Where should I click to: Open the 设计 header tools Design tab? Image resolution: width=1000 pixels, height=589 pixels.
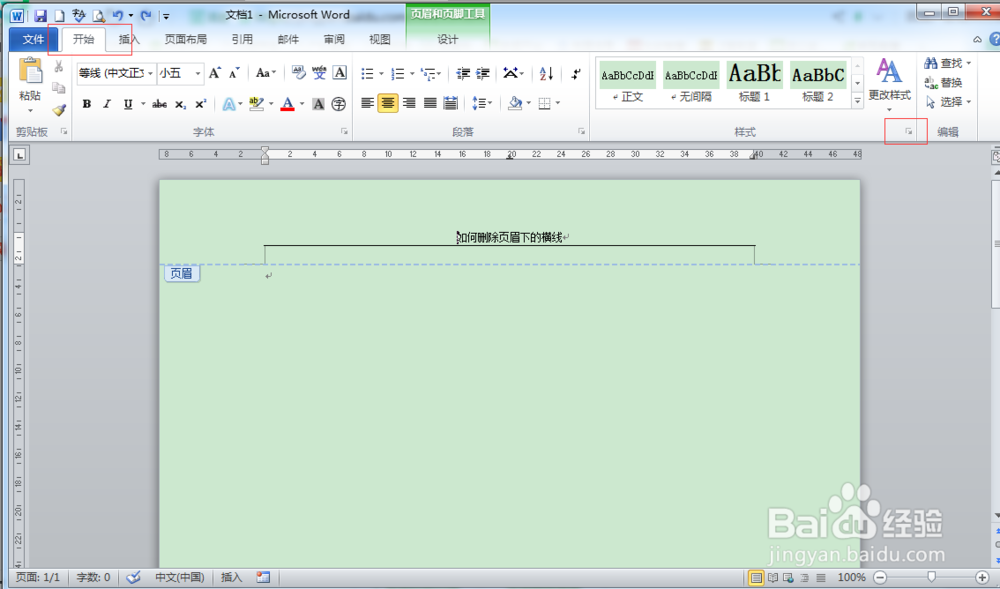click(x=448, y=39)
